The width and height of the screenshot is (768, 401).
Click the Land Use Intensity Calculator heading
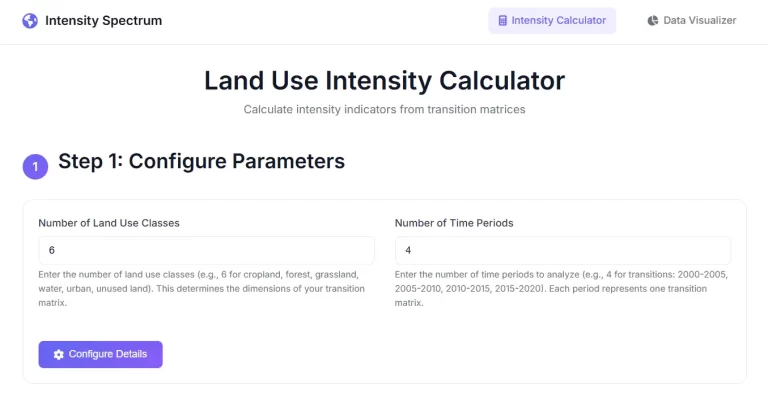pyautogui.click(x=384, y=80)
